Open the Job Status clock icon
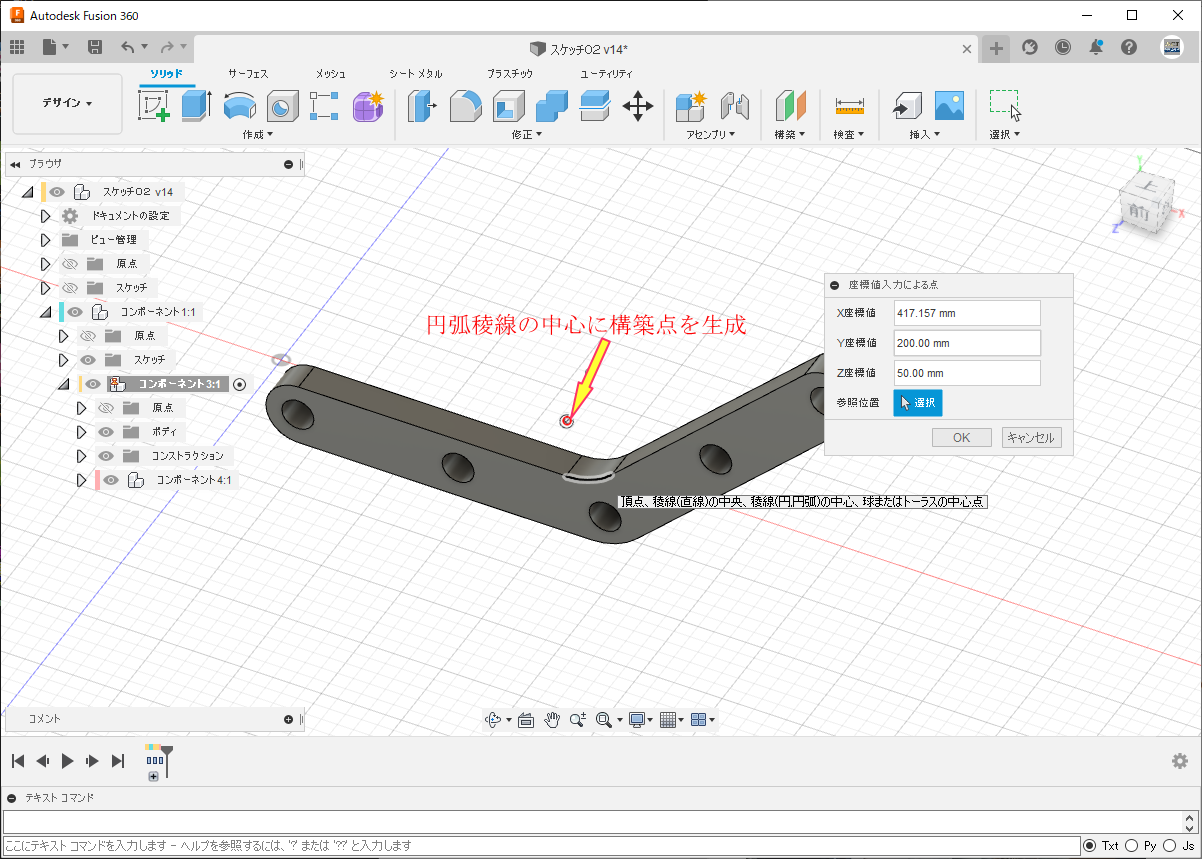This screenshot has width=1202, height=859. tap(1062, 47)
